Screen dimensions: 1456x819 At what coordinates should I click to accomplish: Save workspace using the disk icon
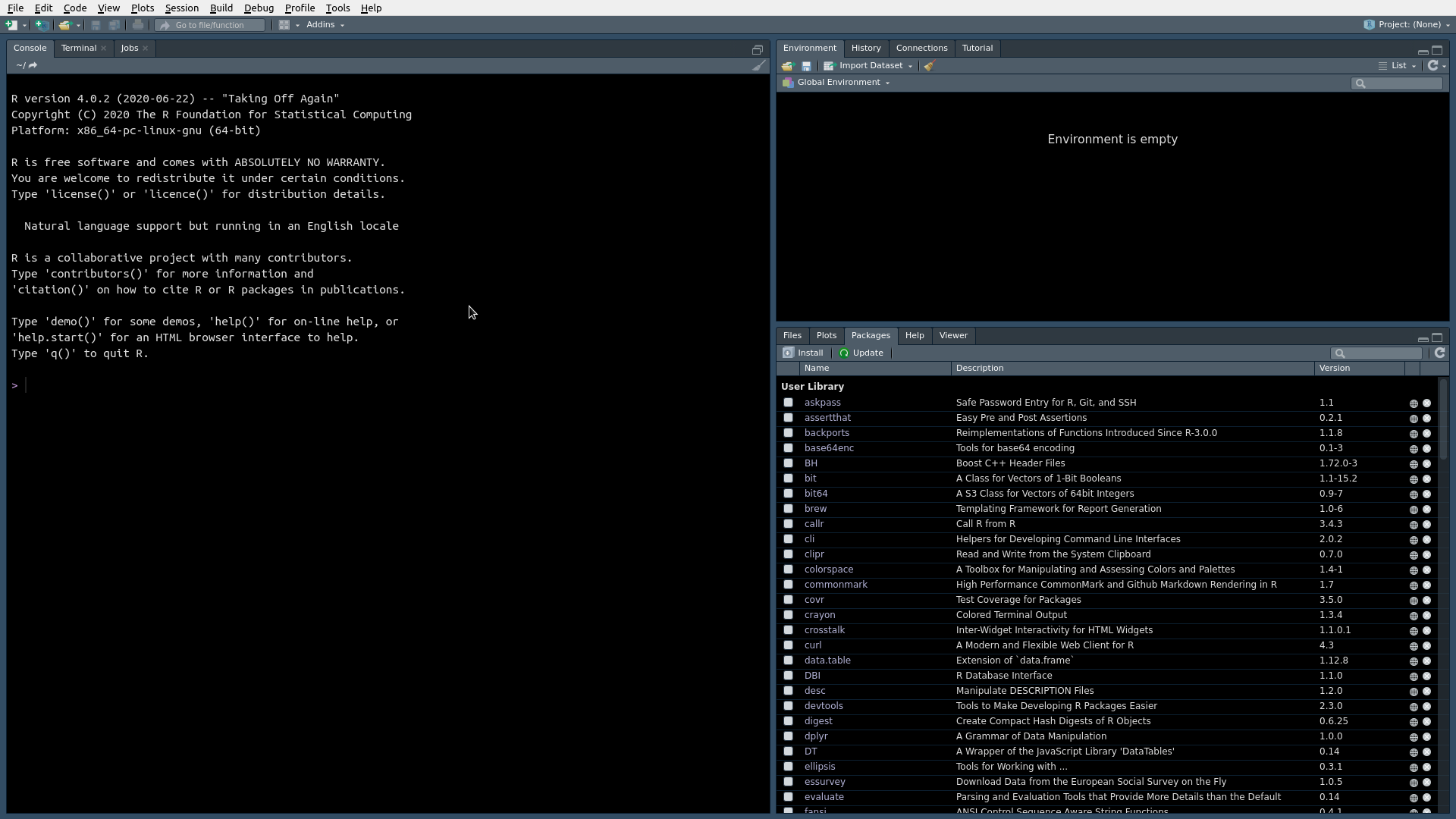[x=806, y=66]
